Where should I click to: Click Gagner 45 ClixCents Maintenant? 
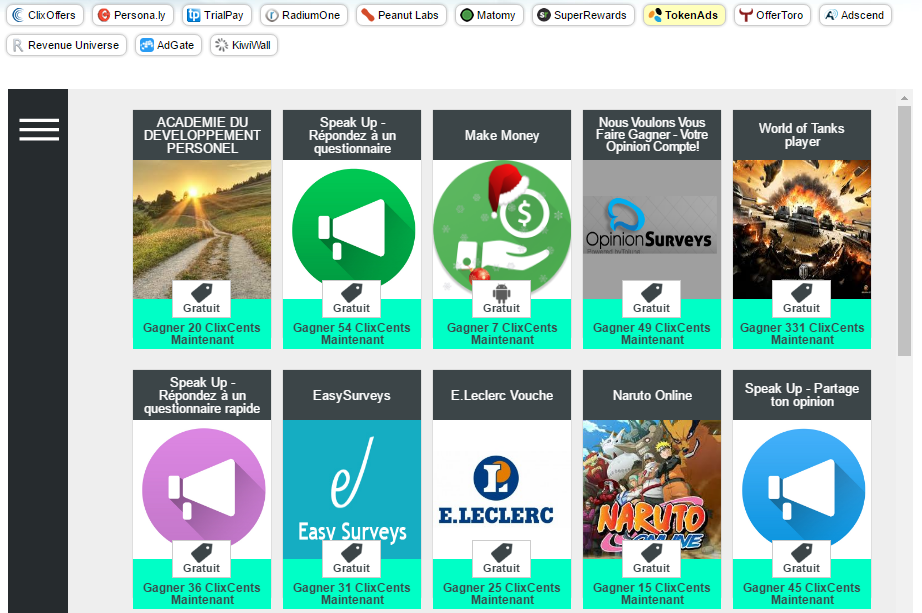click(801, 594)
